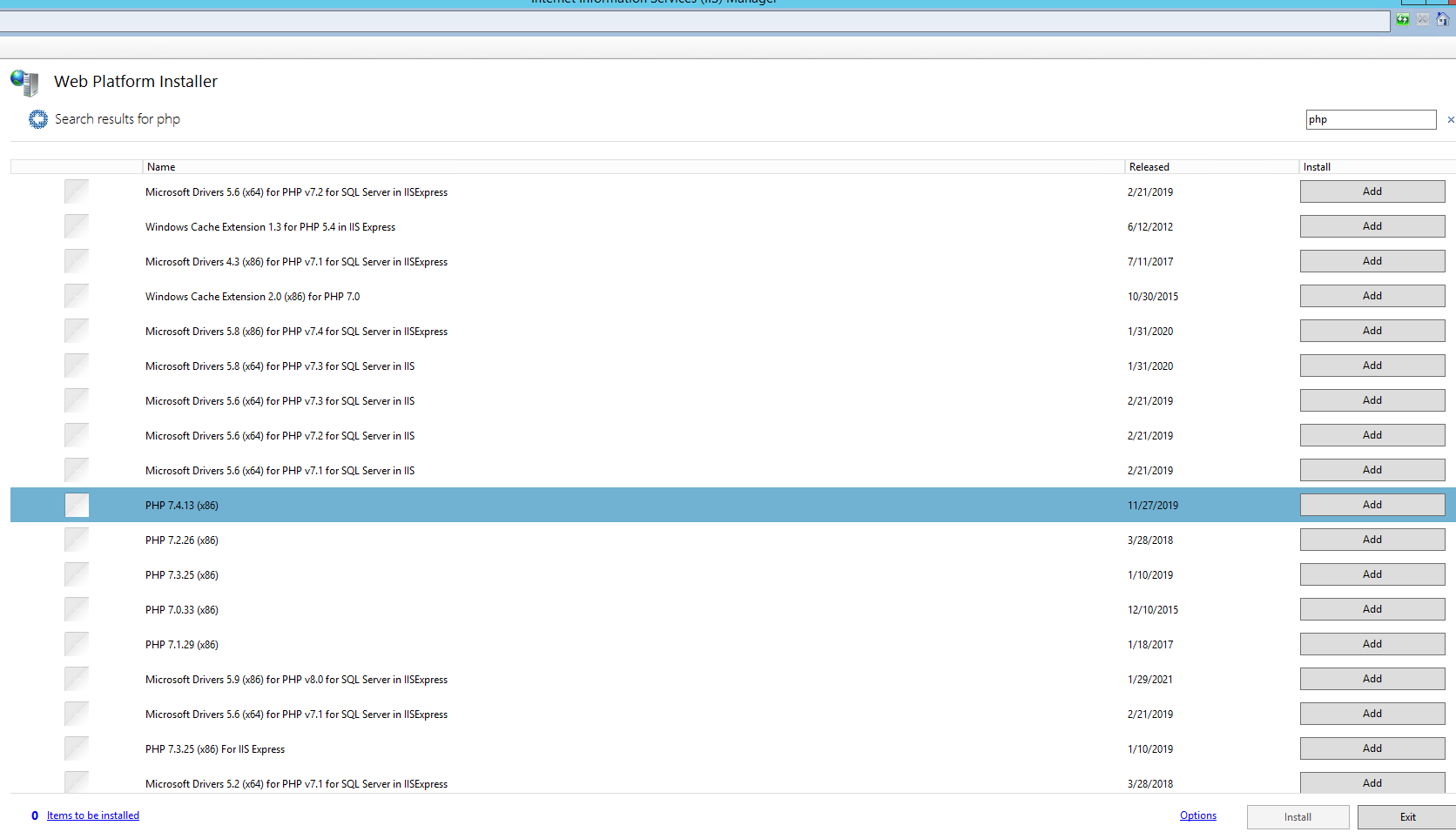
Task: Click release date 1/18/2017
Action: (x=1150, y=645)
